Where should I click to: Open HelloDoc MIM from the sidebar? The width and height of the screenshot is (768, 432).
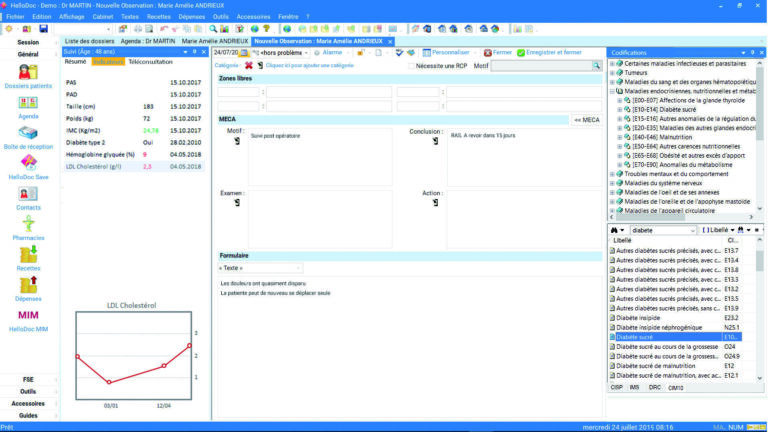click(28, 318)
